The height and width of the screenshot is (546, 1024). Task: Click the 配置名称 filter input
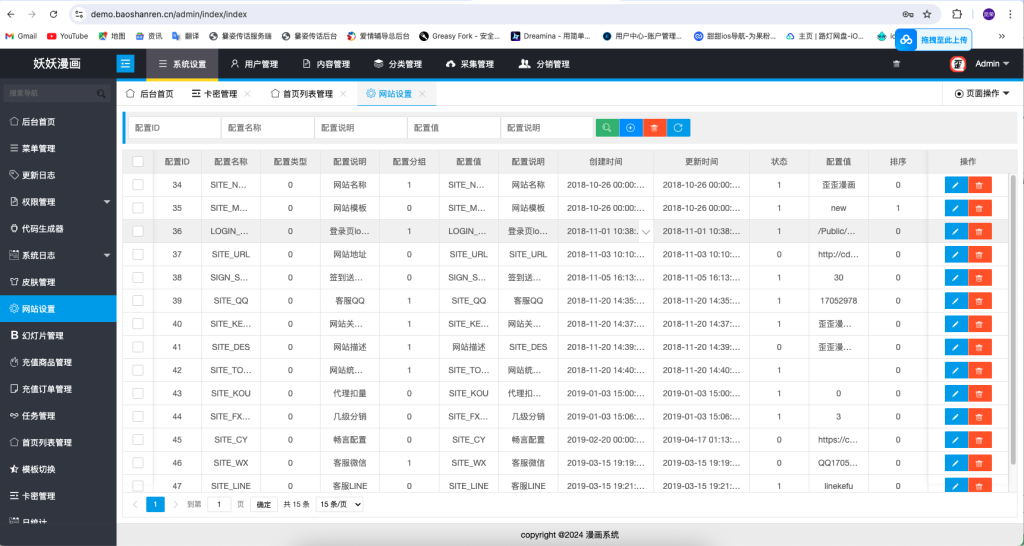click(268, 128)
